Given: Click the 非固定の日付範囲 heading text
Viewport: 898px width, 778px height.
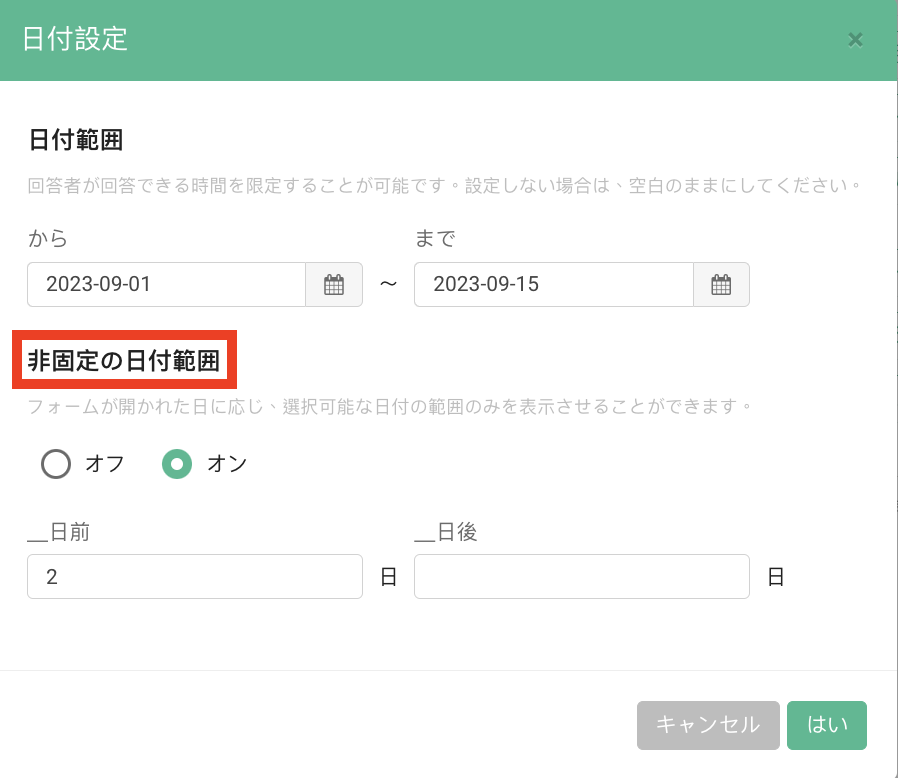Looking at the screenshot, I should 124,360.
